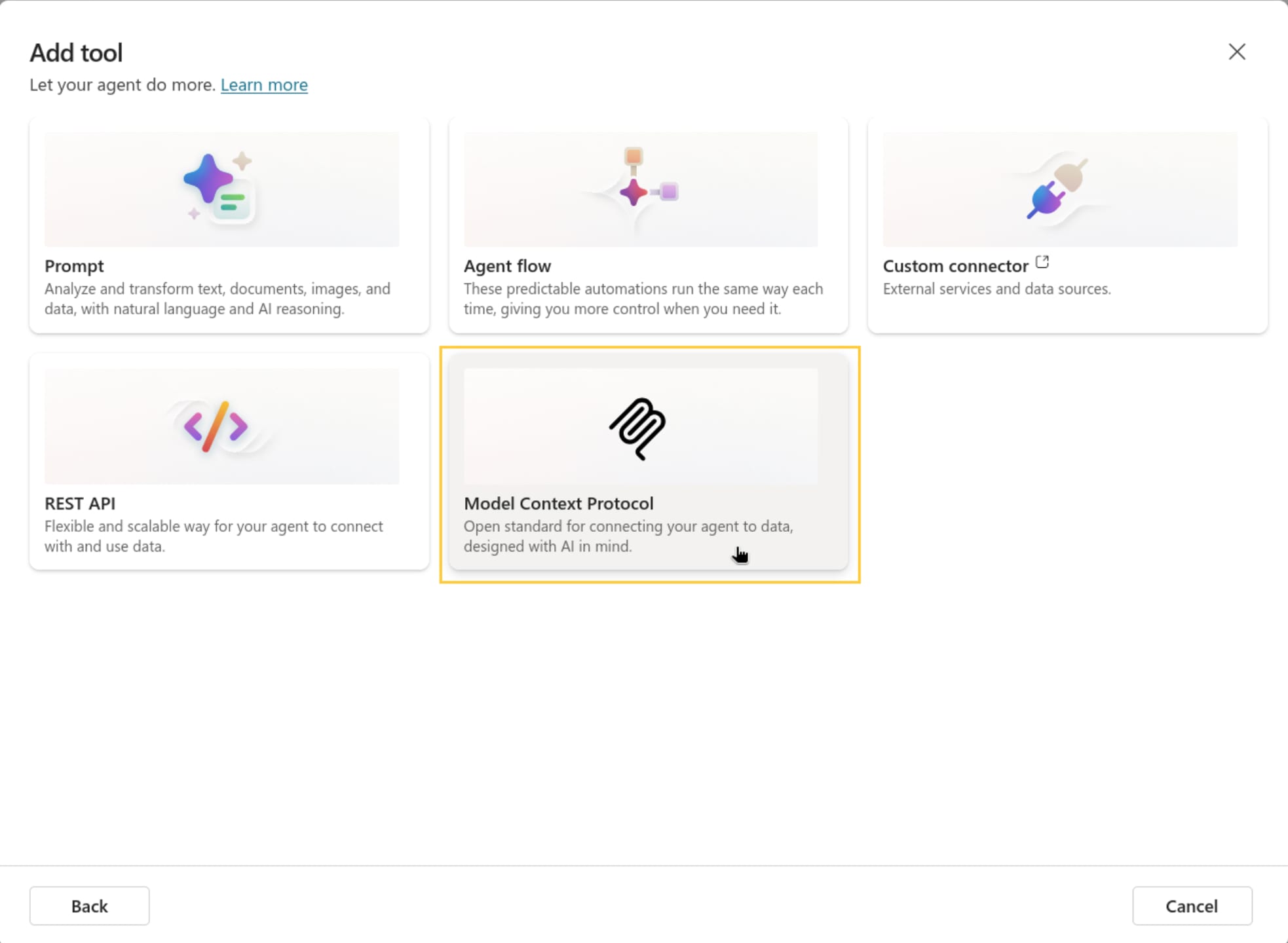This screenshot has width=1288, height=943.
Task: Choose the Model Context Protocol title
Action: [x=558, y=503]
